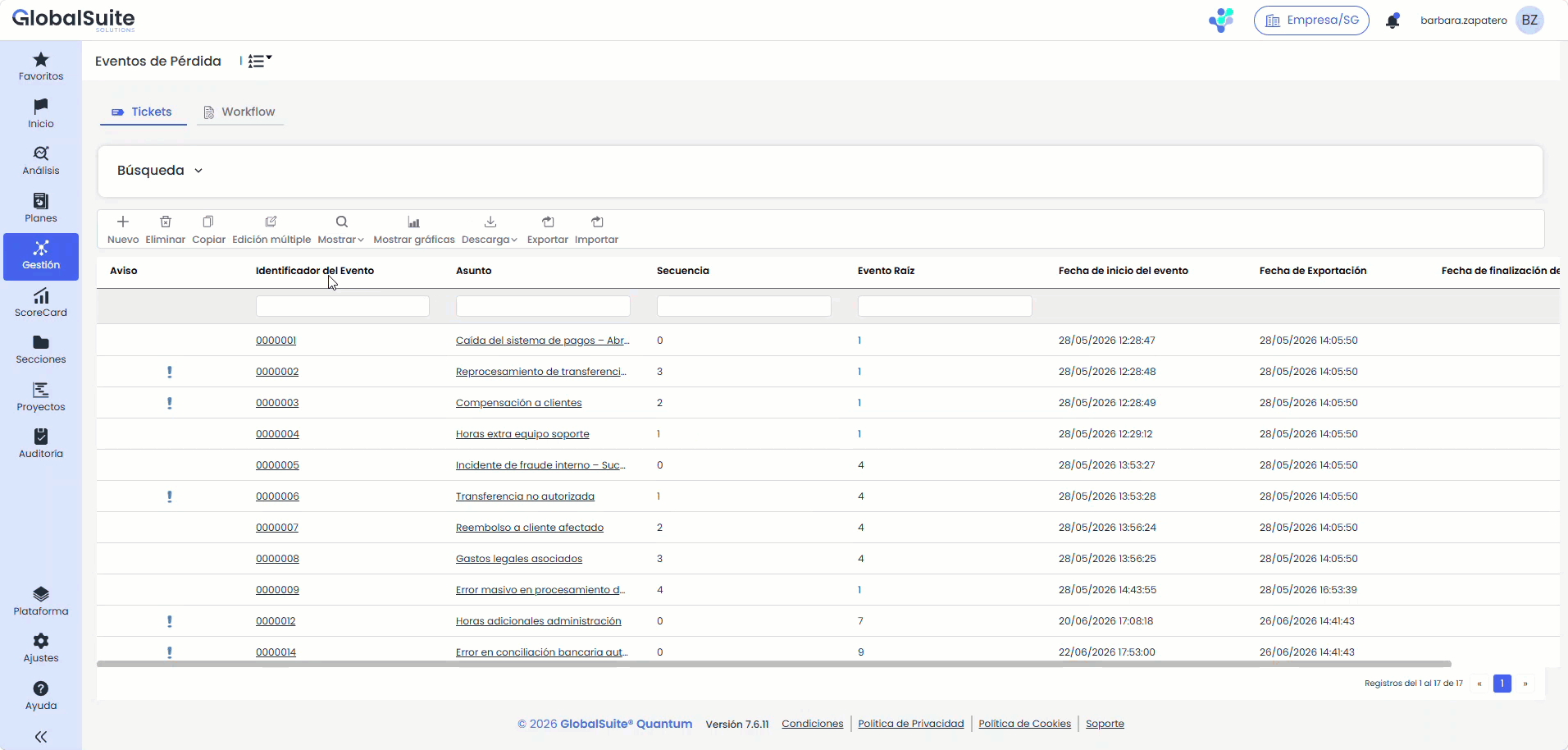Open Política de Cookies footer link

tap(1025, 724)
